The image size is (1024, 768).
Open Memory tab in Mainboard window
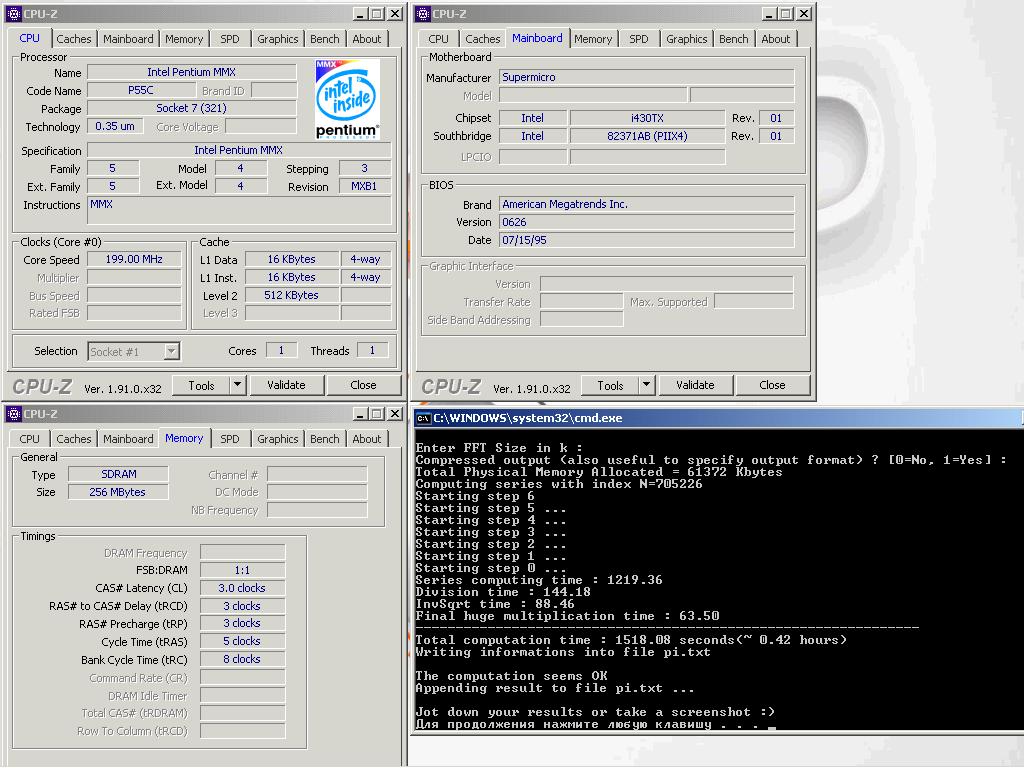[x=593, y=39]
